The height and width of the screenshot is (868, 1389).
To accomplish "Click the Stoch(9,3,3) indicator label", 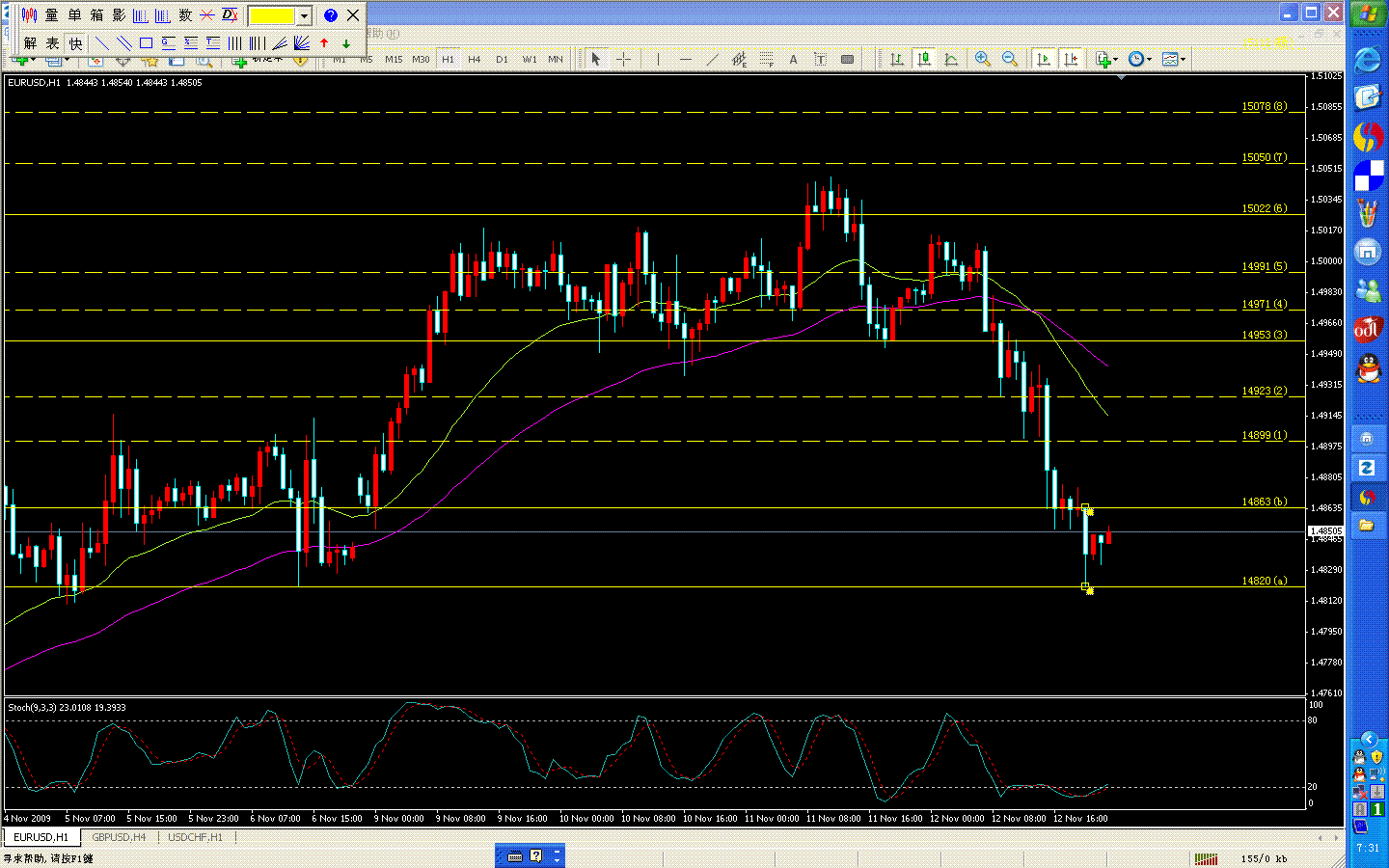I will pyautogui.click(x=67, y=707).
